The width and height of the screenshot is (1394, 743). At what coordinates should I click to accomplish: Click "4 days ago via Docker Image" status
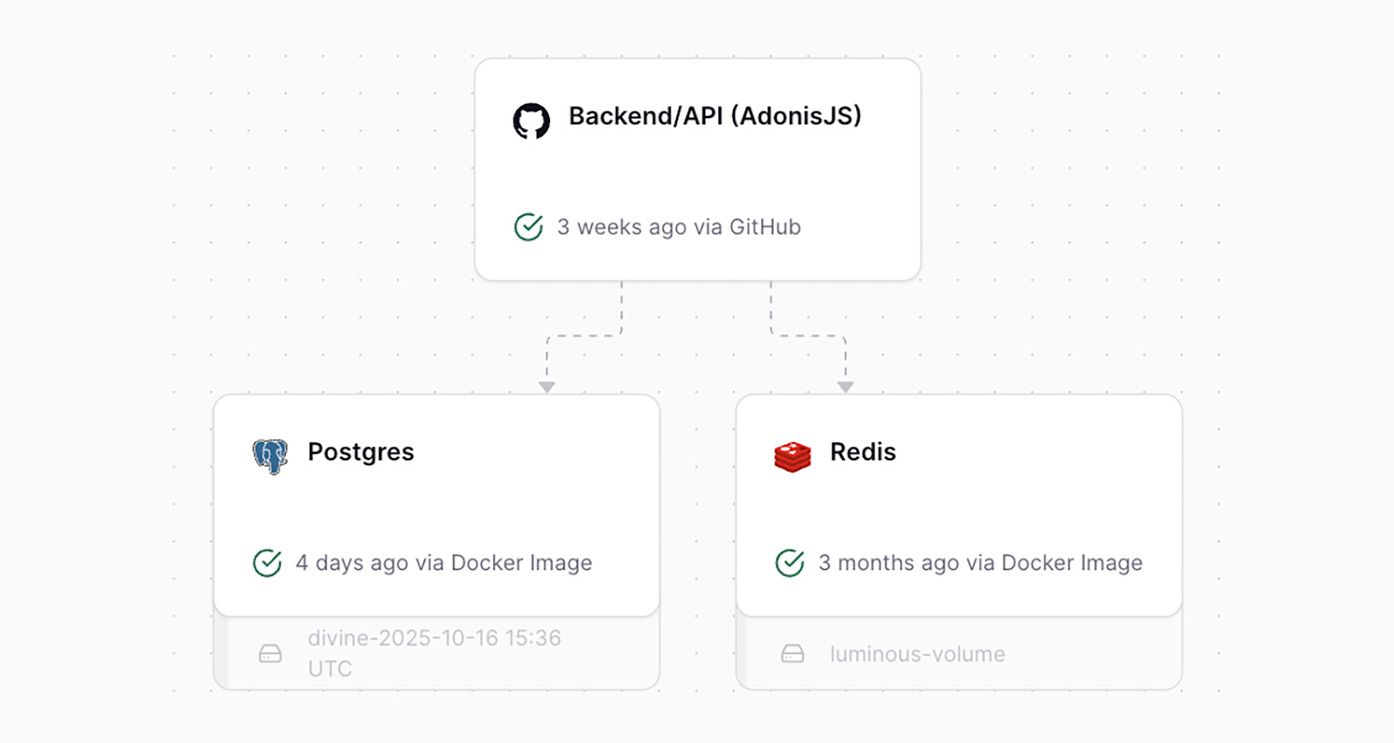click(x=444, y=563)
